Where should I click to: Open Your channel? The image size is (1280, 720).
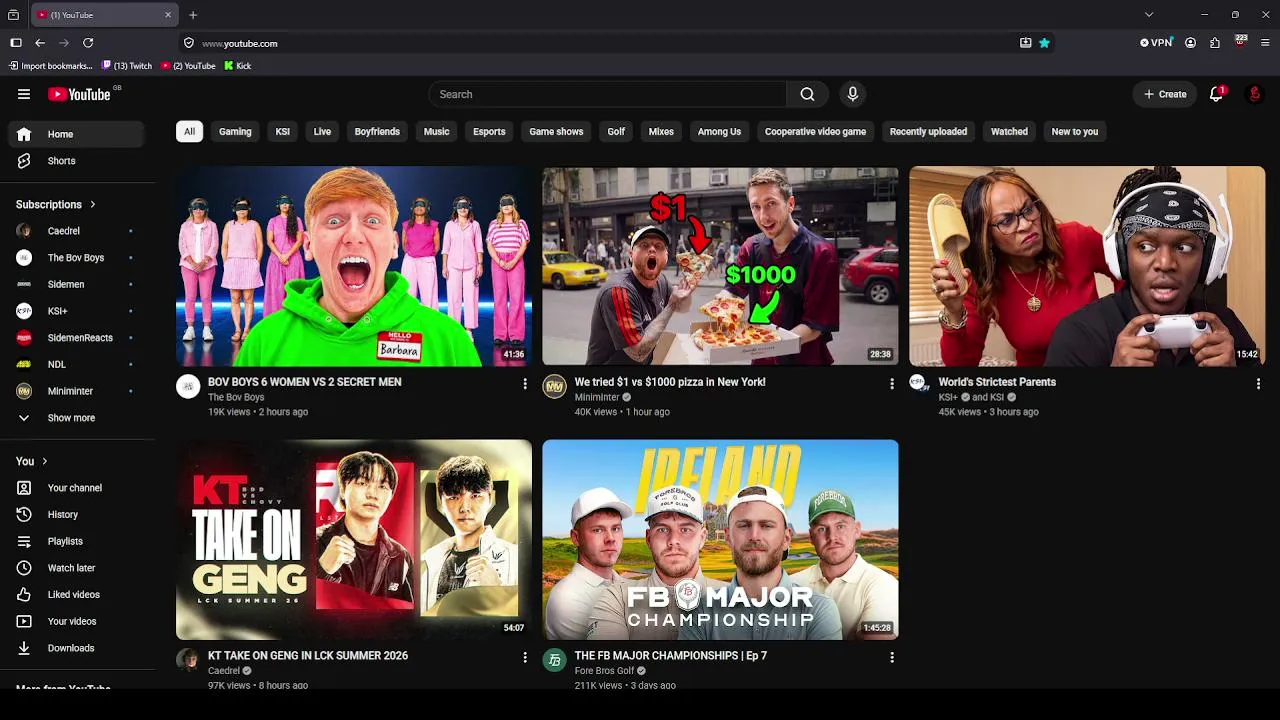(78, 488)
